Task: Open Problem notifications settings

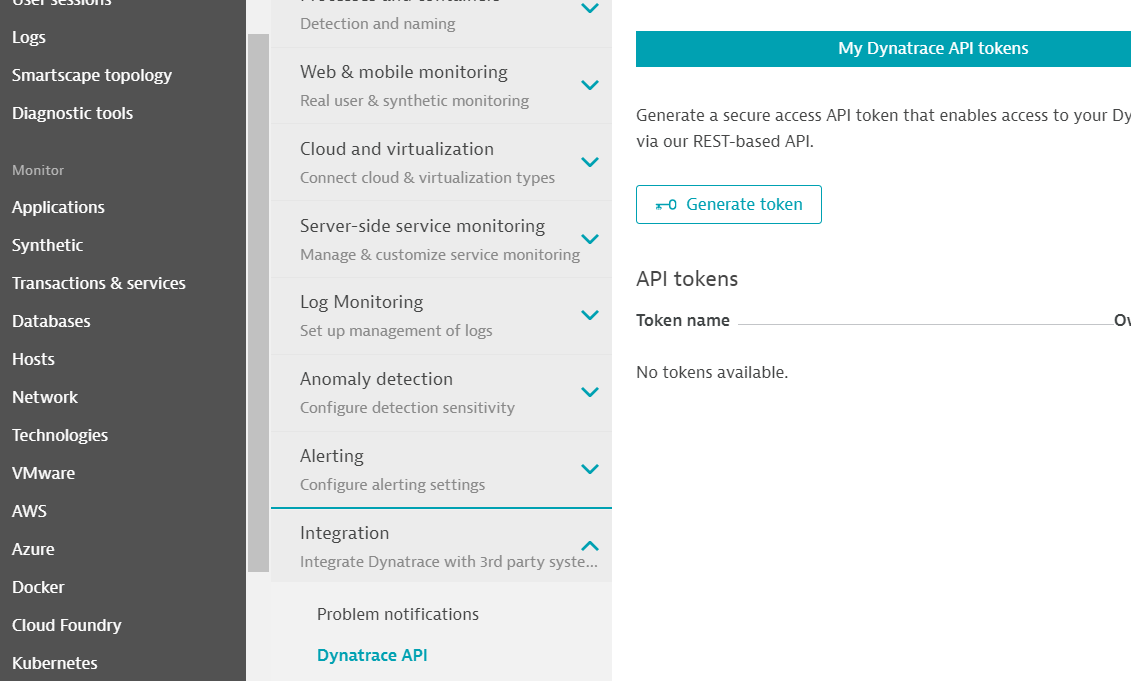Action: click(398, 613)
